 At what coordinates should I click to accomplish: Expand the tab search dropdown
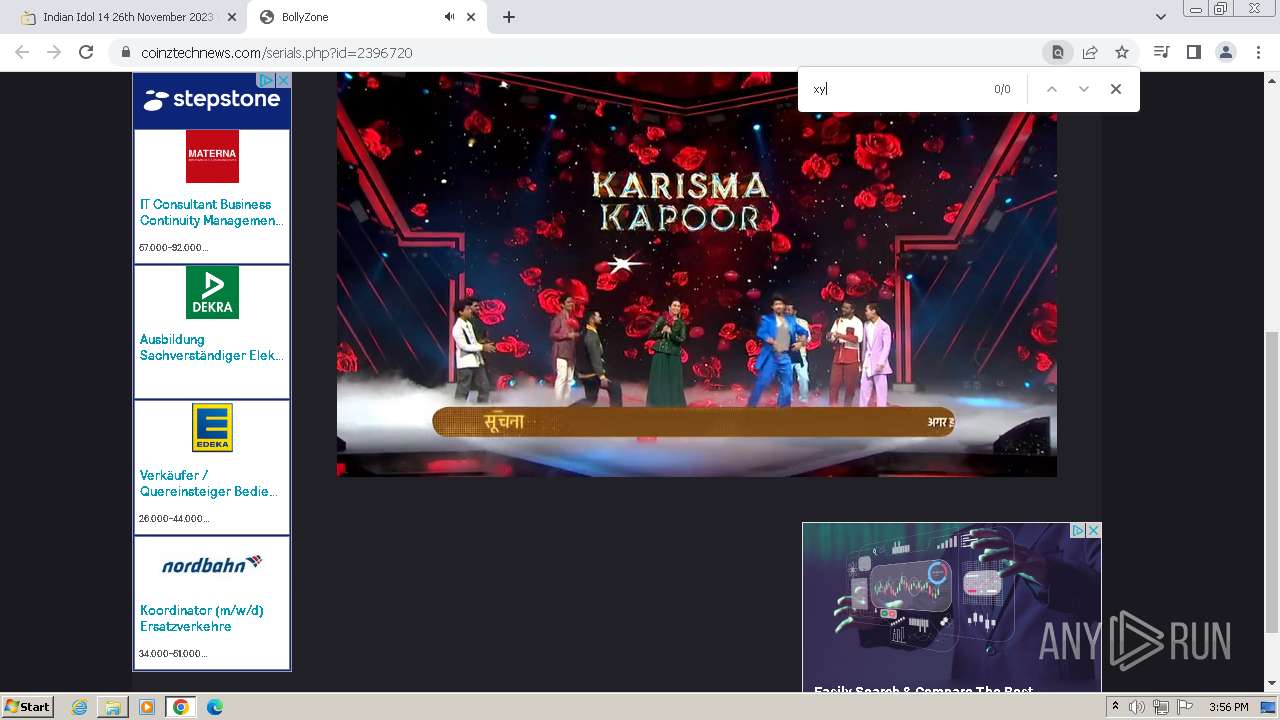1161,17
